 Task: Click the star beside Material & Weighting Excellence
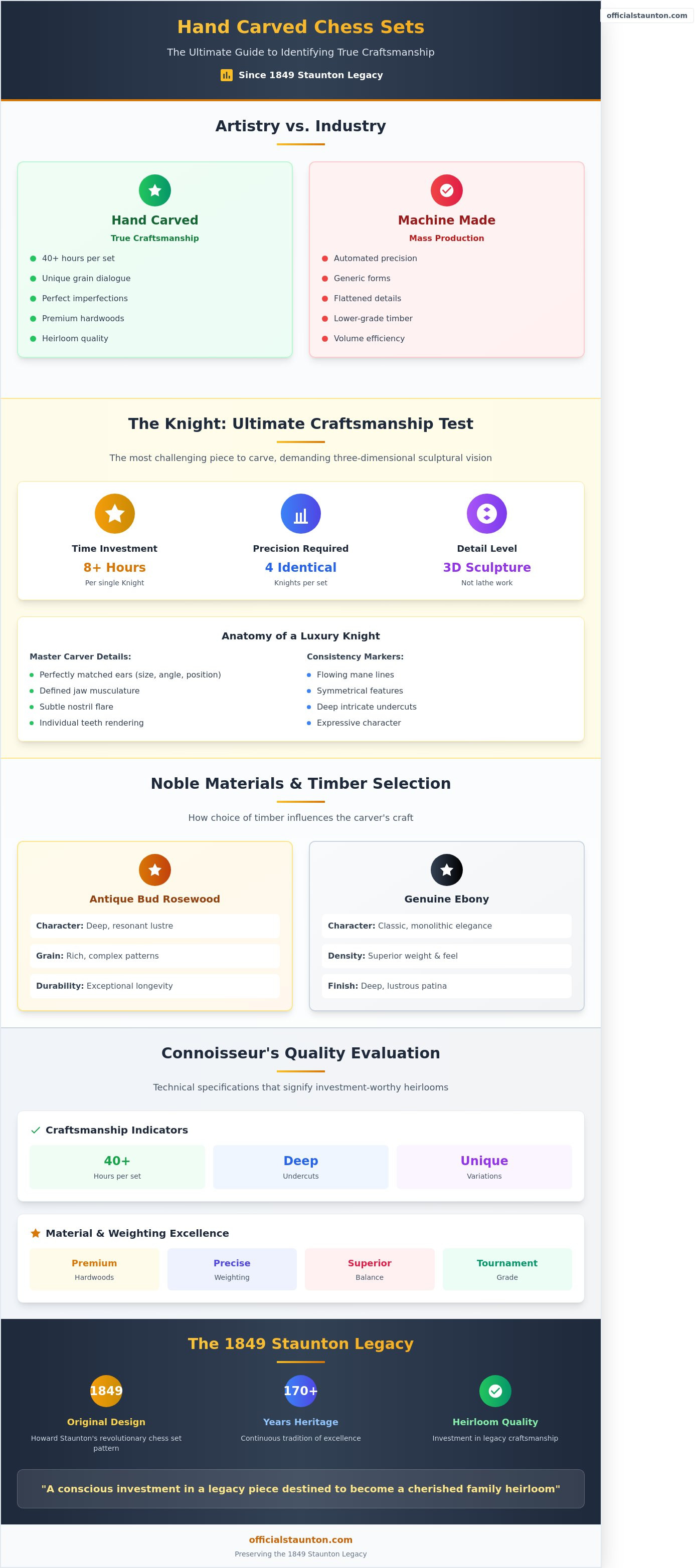(35, 1233)
